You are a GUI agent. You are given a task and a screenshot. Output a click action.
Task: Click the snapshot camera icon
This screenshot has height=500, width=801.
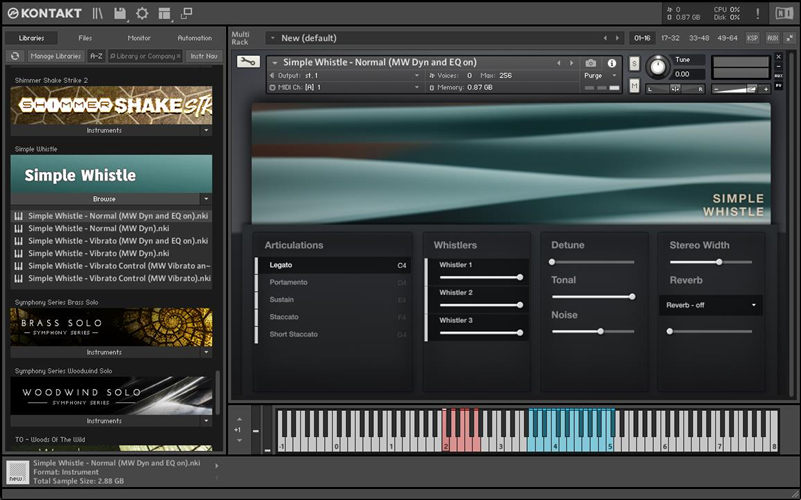591,63
